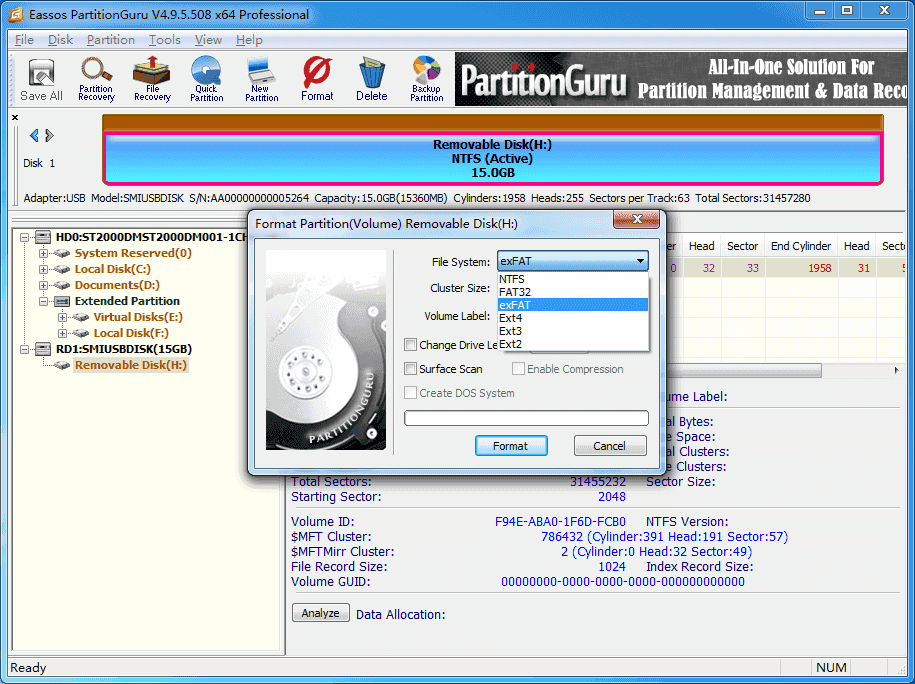Collapse the Extended Partition tree node

click(43, 300)
